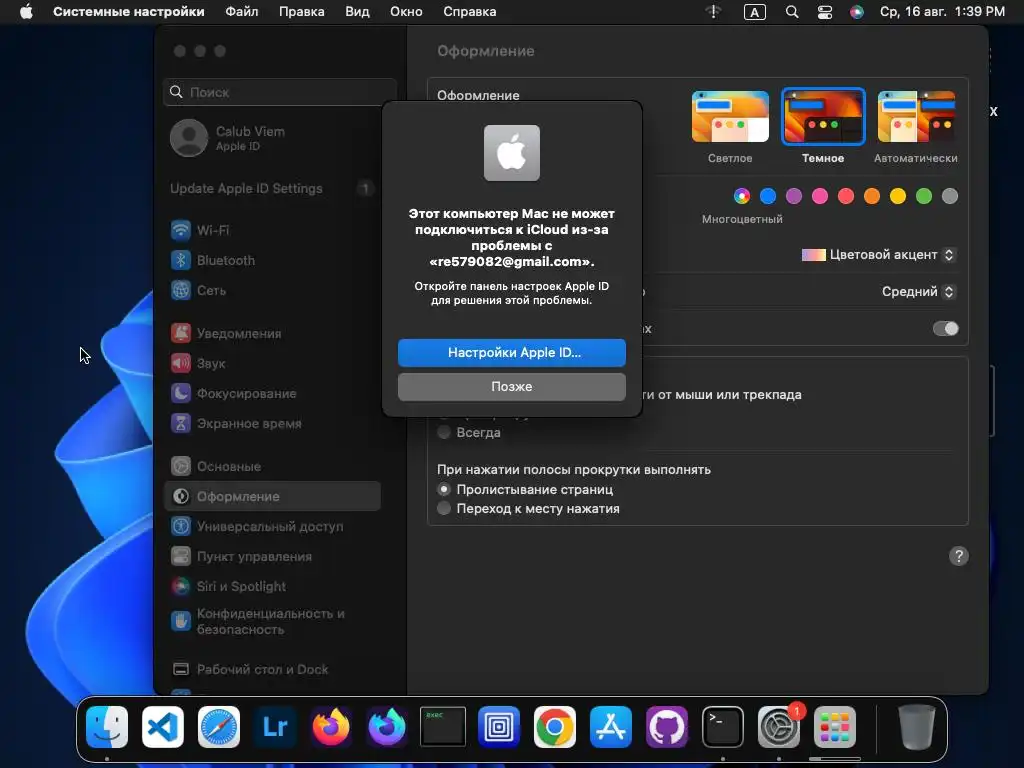Toggle the wallpaper tinting switch

946,328
